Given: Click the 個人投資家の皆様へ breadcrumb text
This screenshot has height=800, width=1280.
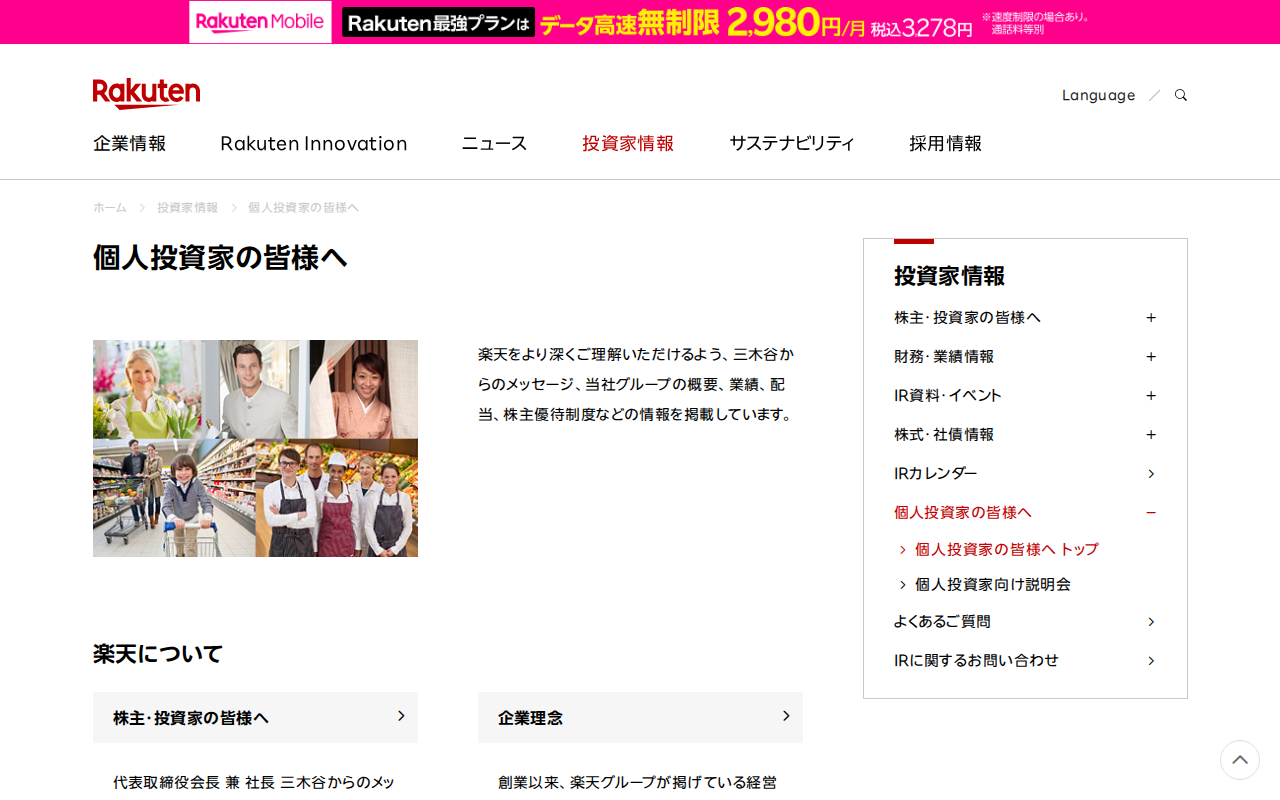Looking at the screenshot, I should tap(303, 207).
